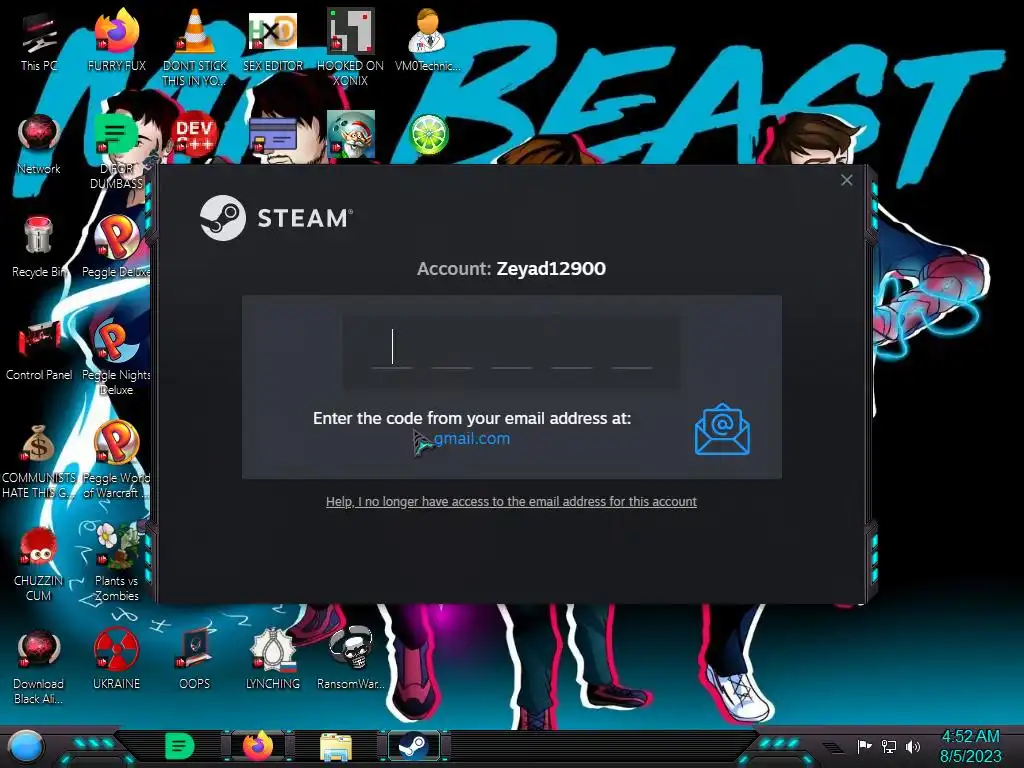This screenshot has height=768, width=1024.
Task: Open the Start orb on taskbar
Action: (x=26, y=746)
